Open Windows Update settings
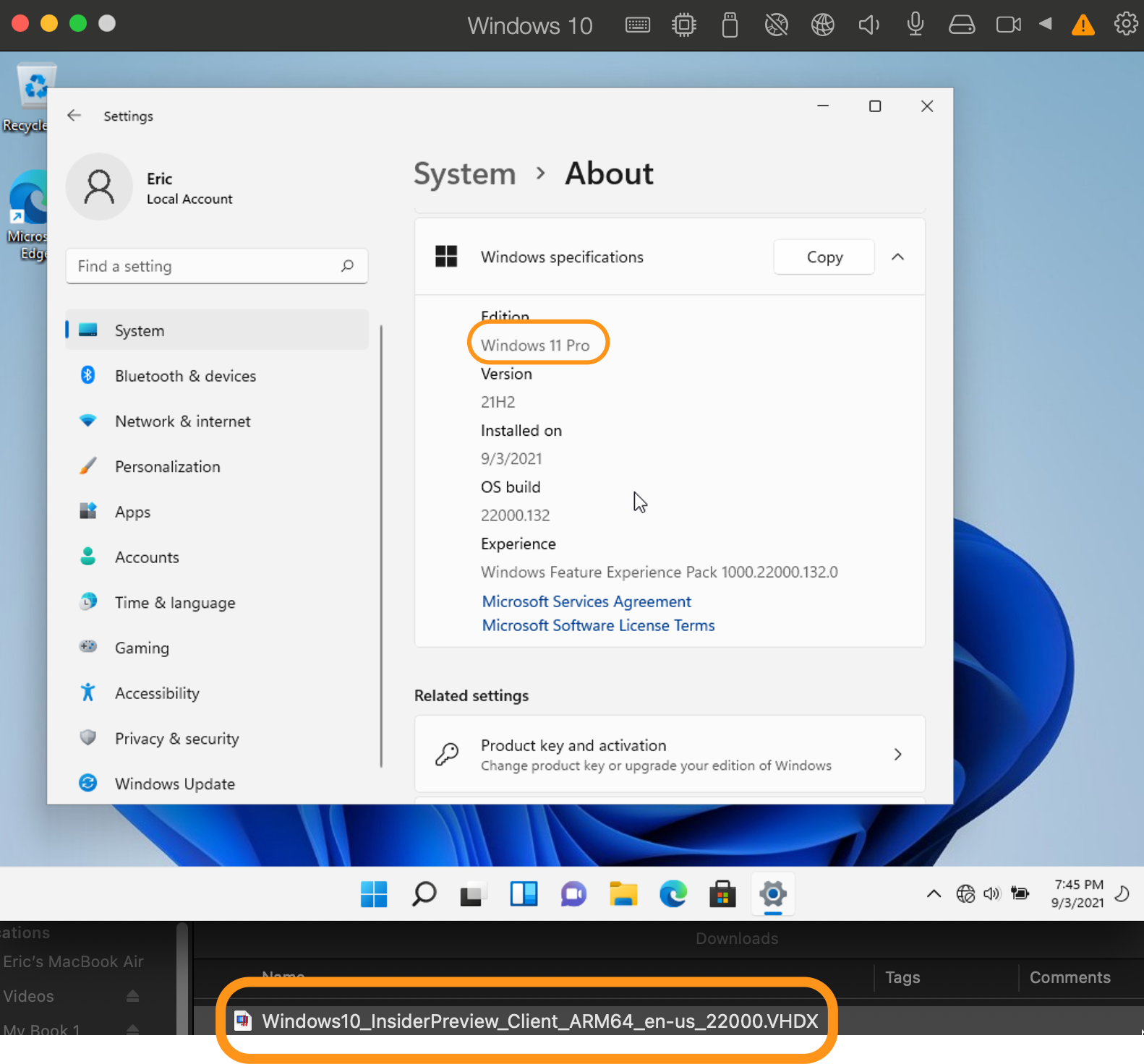The image size is (1144, 1064). (x=217, y=784)
